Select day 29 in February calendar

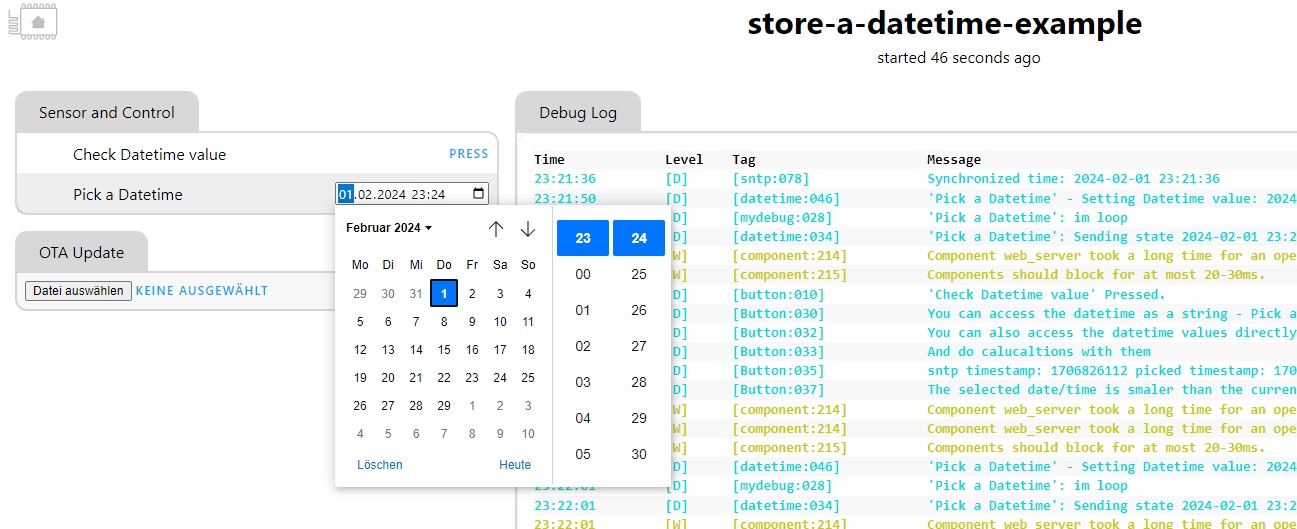point(444,406)
